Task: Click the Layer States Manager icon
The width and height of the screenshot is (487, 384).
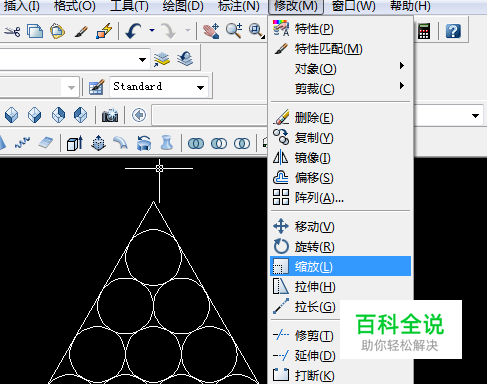Action: [x=162, y=59]
